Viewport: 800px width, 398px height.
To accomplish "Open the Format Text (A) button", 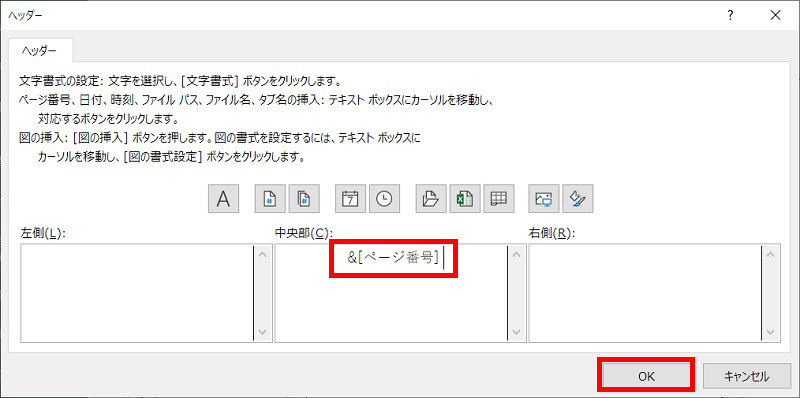I will (223, 198).
